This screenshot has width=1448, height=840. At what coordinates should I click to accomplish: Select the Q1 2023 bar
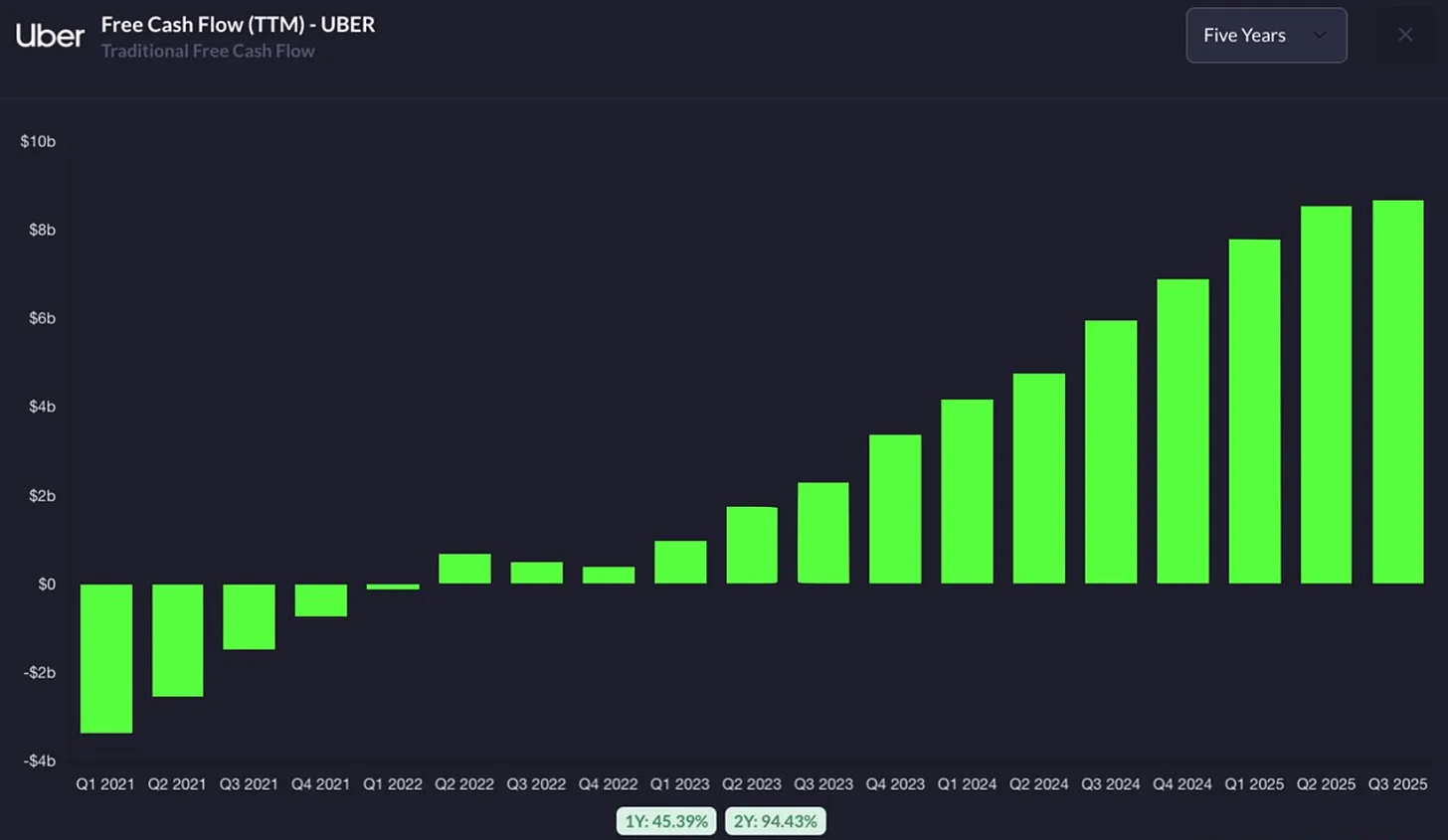(680, 562)
